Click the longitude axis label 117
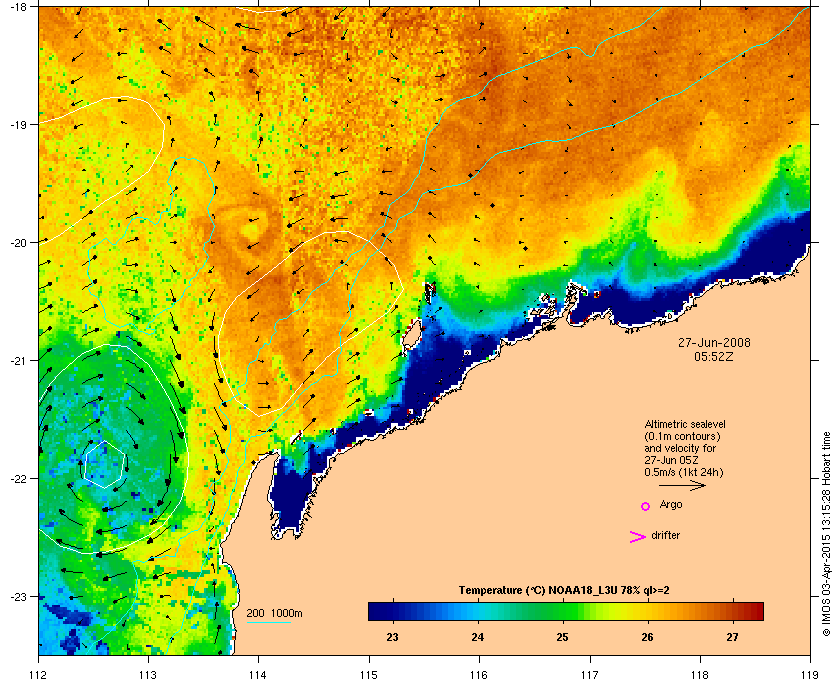840x680 pixels. (x=589, y=674)
